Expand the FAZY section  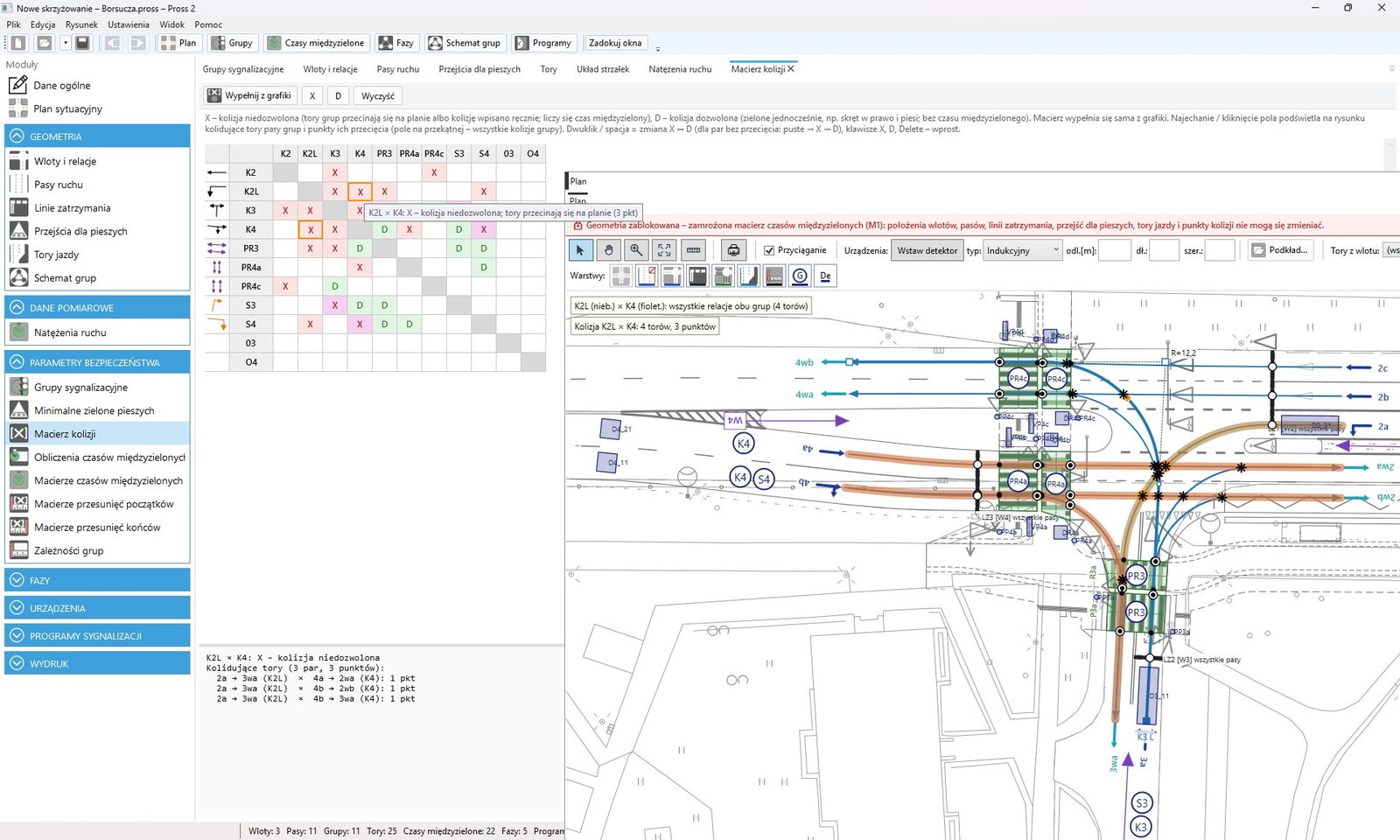click(97, 580)
